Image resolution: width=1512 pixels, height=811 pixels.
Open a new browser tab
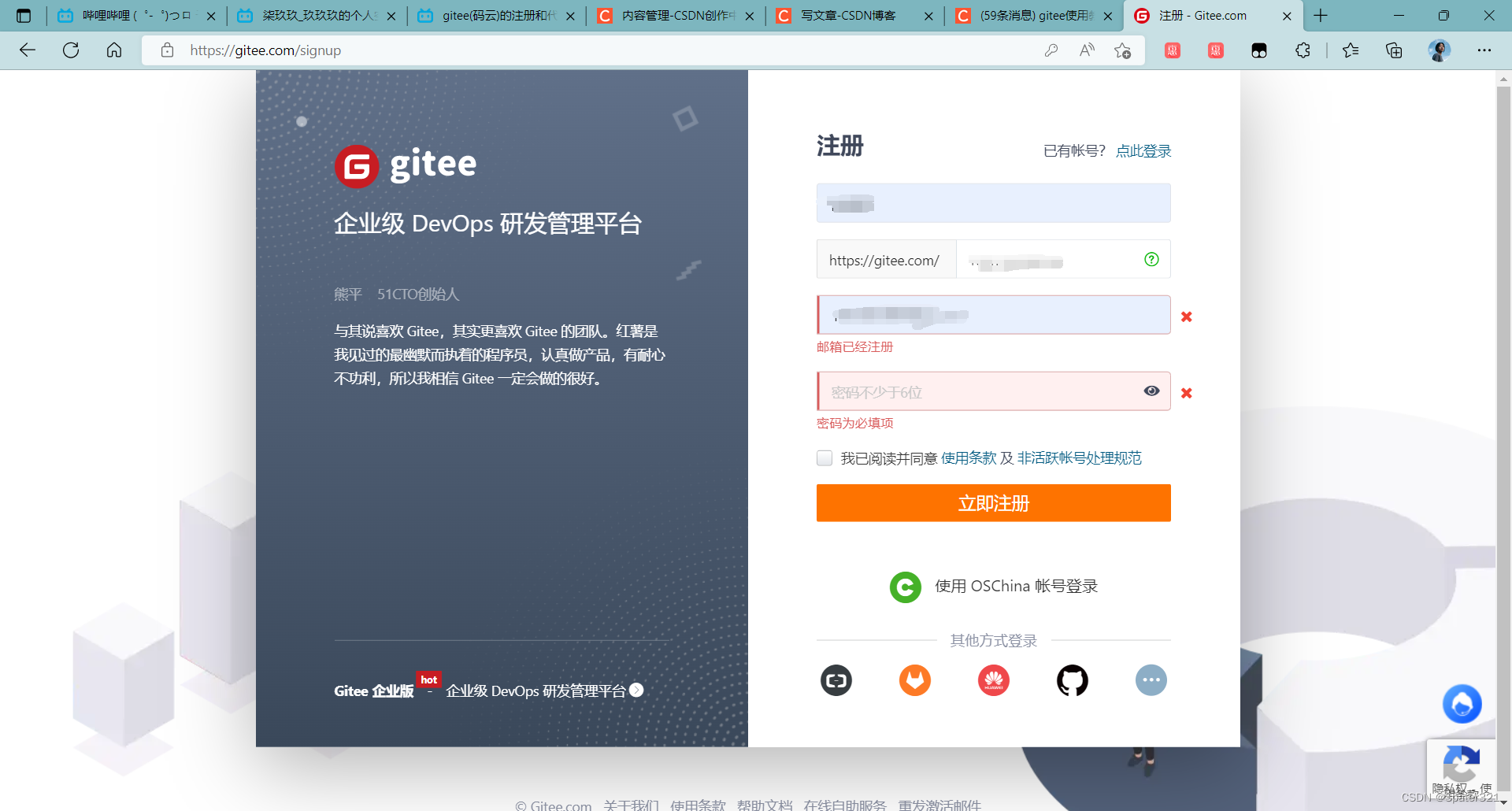[x=1321, y=16]
